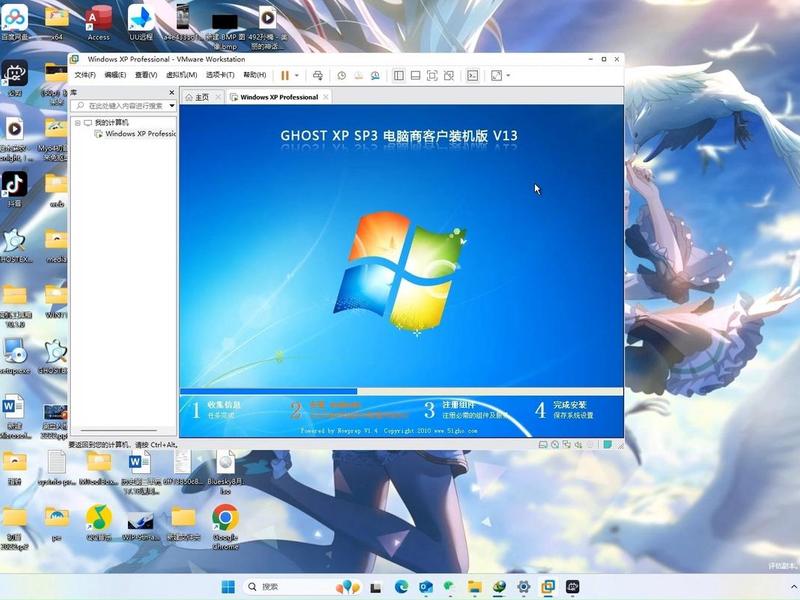Open the 编辑(E) menu
The height and width of the screenshot is (600, 800).
point(115,75)
